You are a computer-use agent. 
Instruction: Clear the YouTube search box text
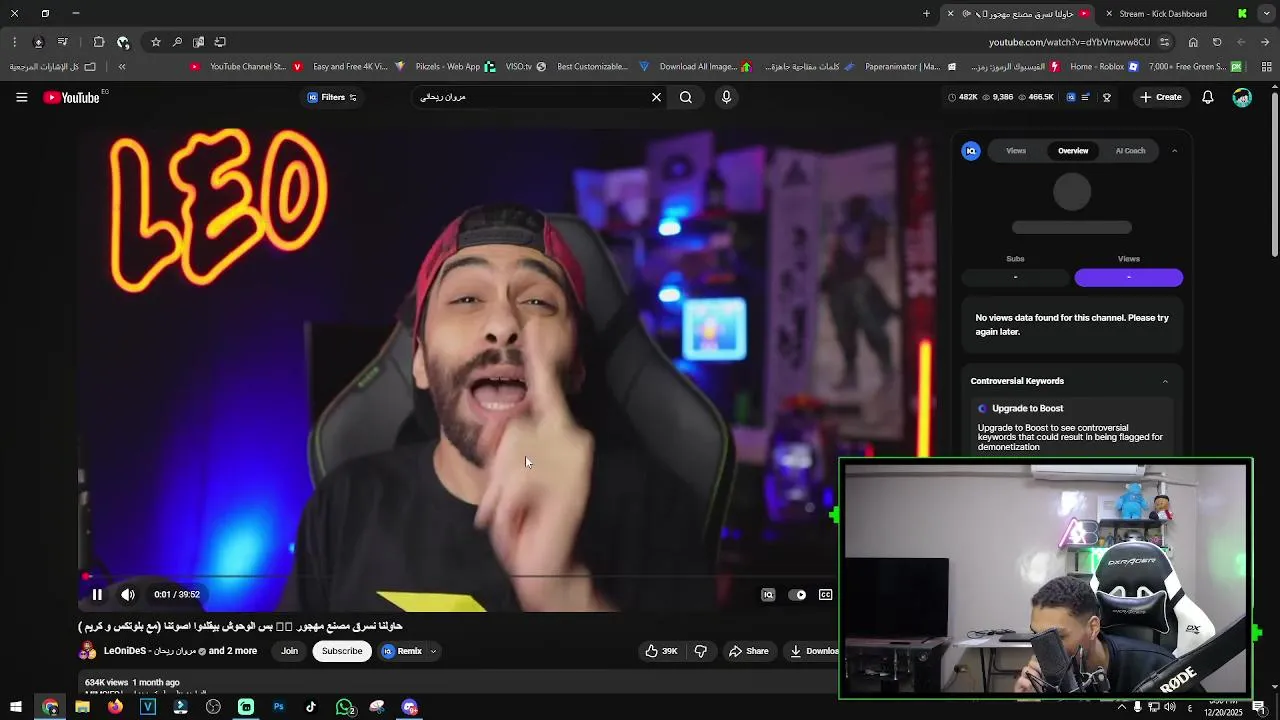click(656, 97)
